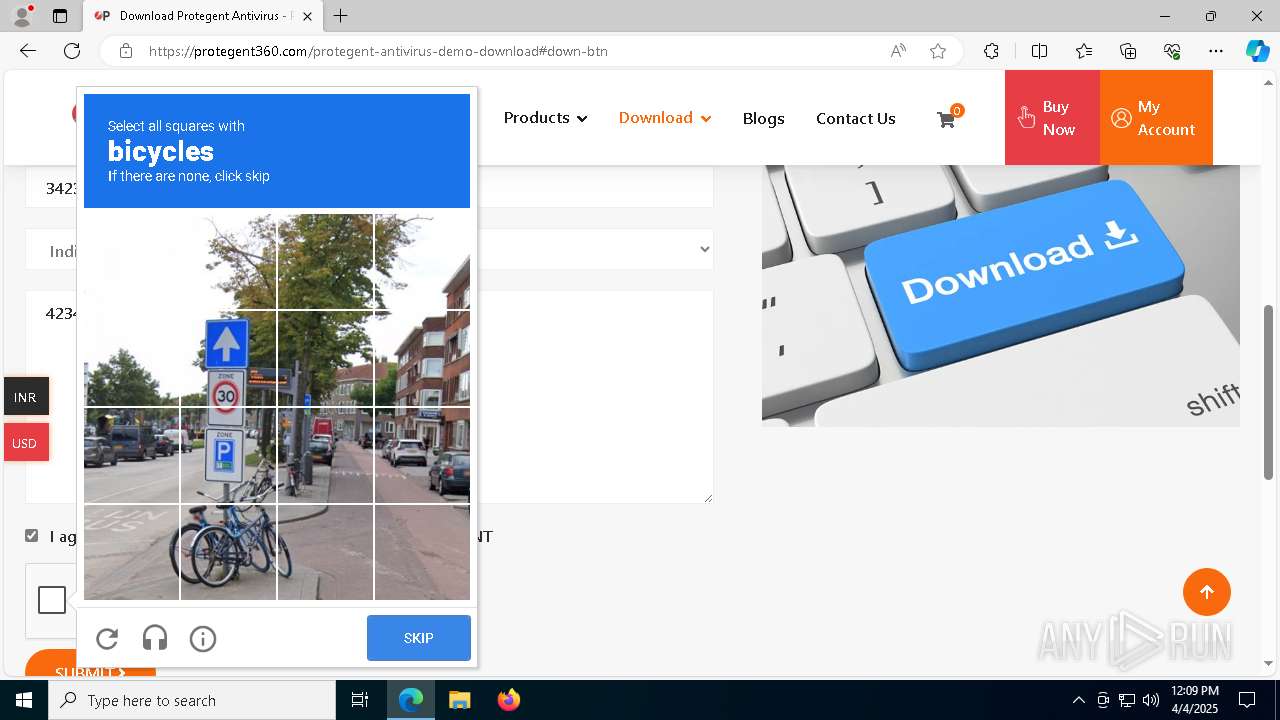Open the browser profile avatar

point(22,16)
